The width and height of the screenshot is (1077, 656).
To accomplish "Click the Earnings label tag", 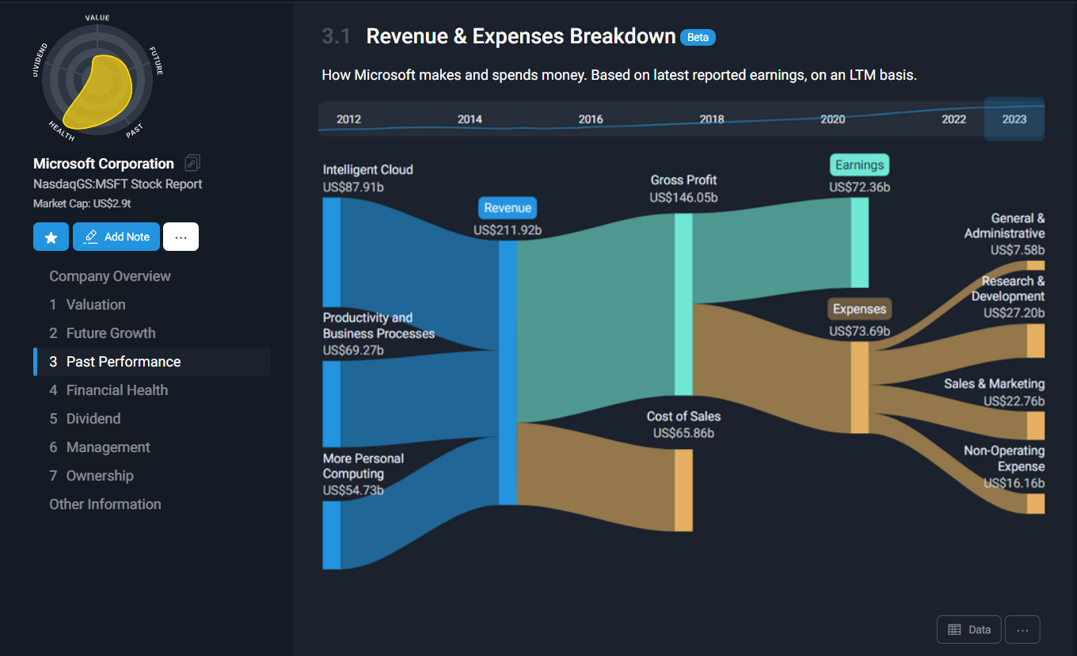I will [859, 165].
